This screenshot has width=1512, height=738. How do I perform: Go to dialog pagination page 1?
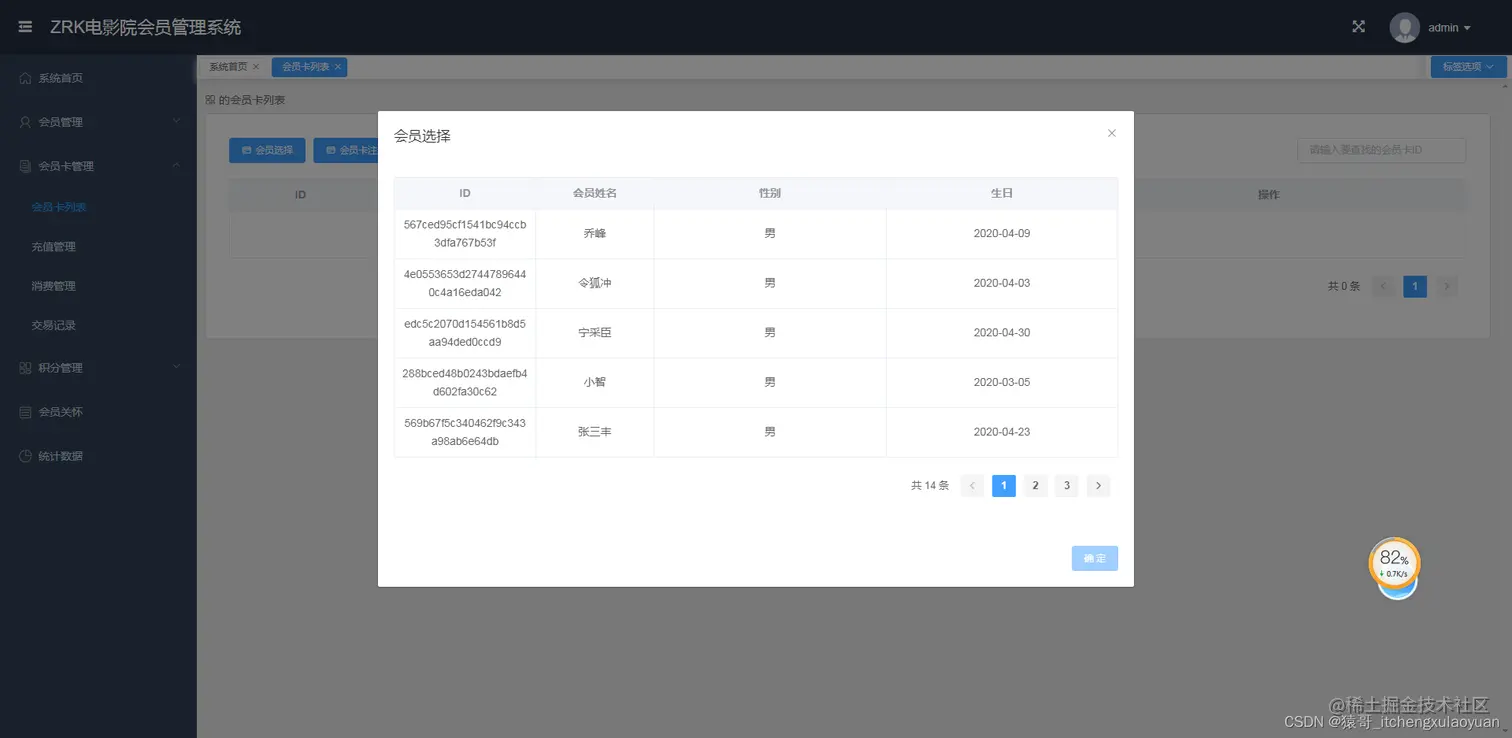pos(1004,486)
